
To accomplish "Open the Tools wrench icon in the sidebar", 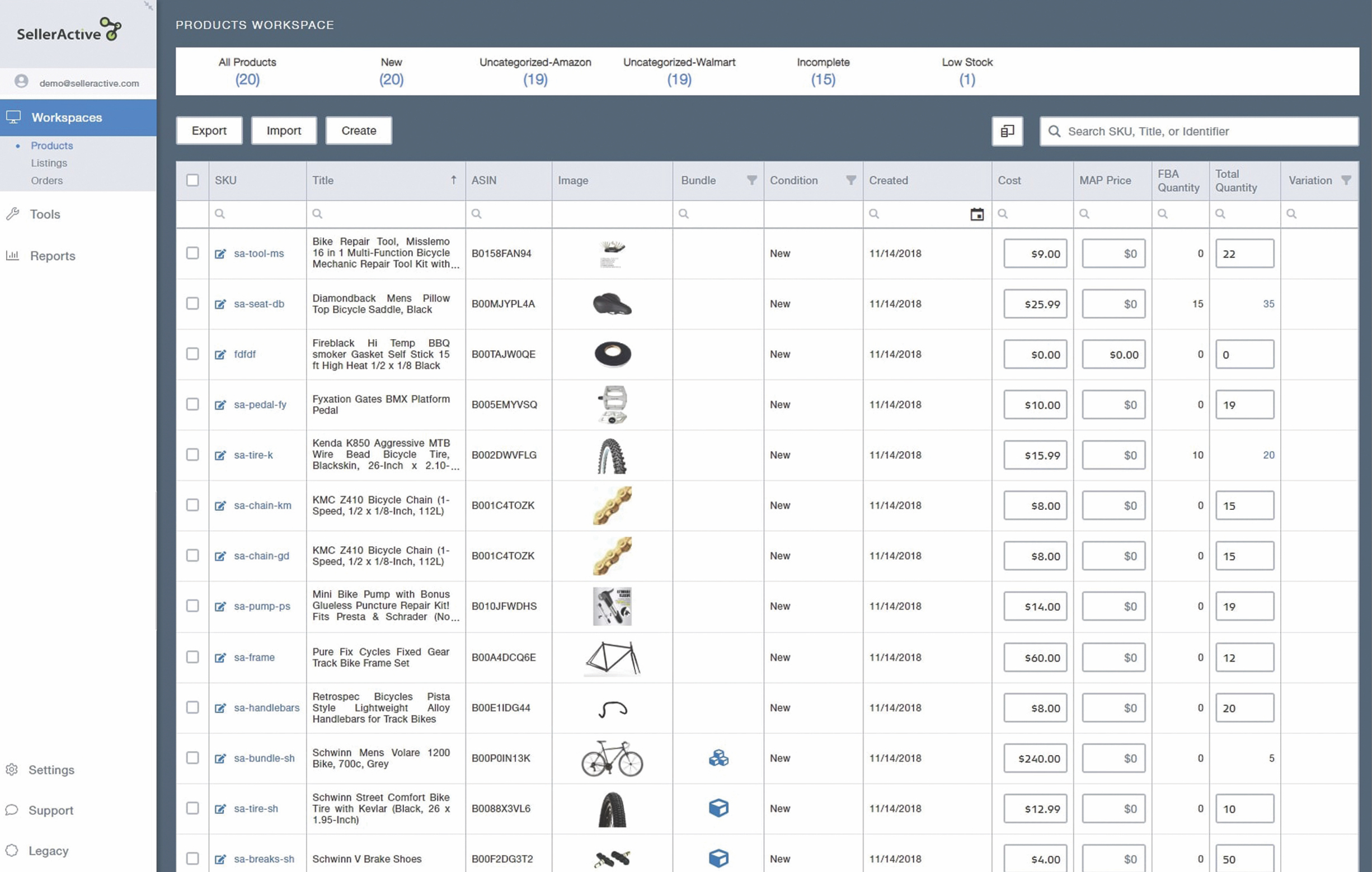I will coord(12,214).
